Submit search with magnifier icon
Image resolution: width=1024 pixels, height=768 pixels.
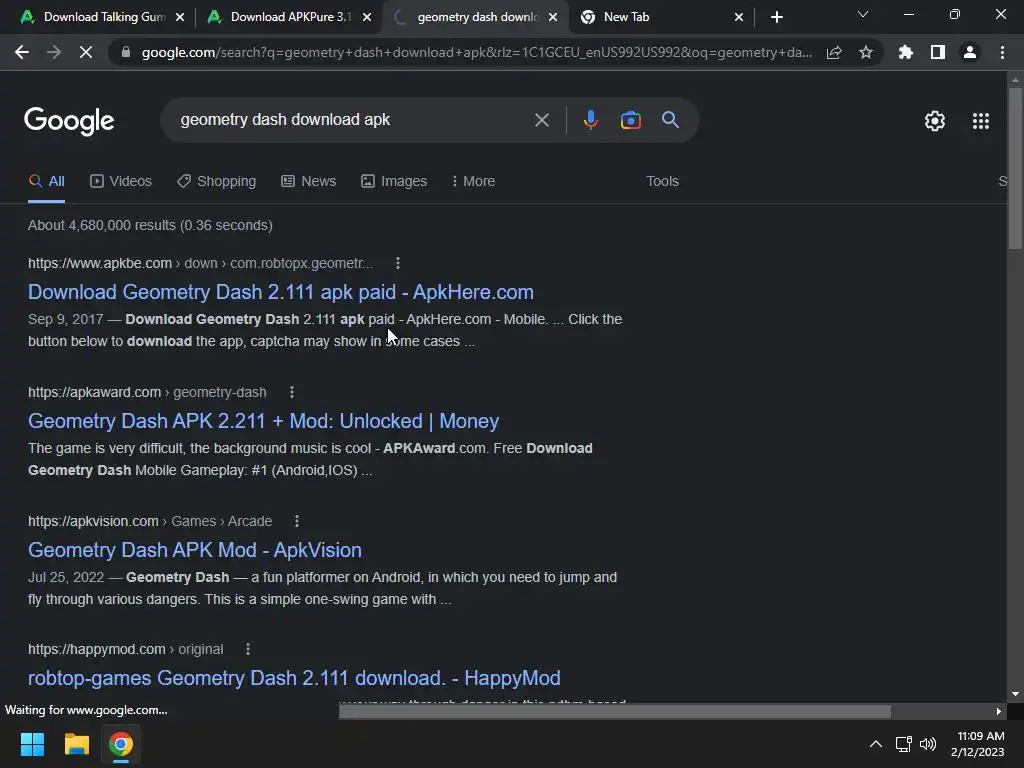pyautogui.click(x=670, y=120)
